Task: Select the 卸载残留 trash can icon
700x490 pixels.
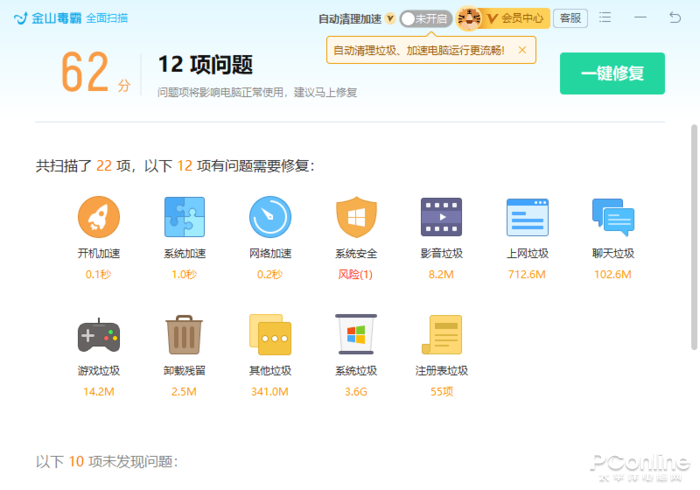Action: 184,335
